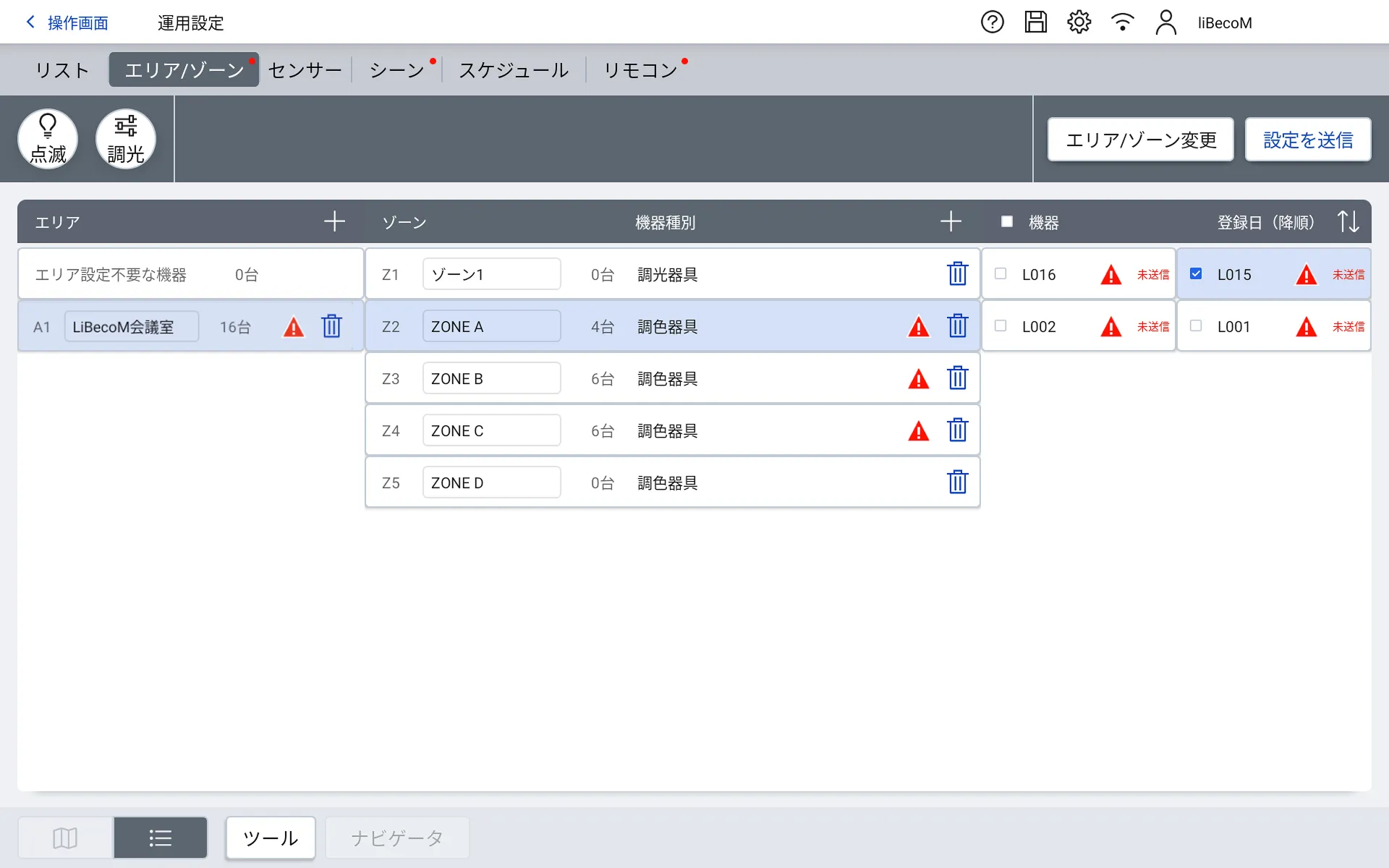
Task: Click the Wi-Fi connection status icon
Action: [x=1122, y=22]
